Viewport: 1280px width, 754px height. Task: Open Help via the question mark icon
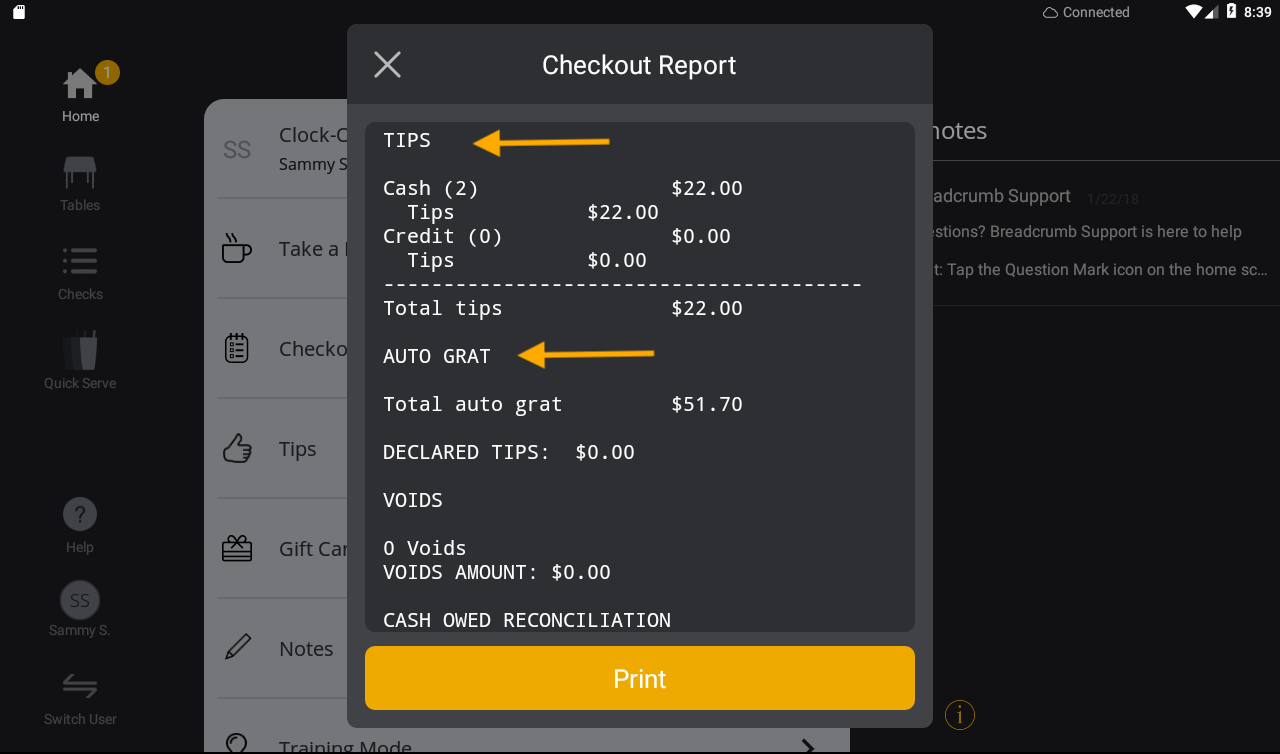79,514
